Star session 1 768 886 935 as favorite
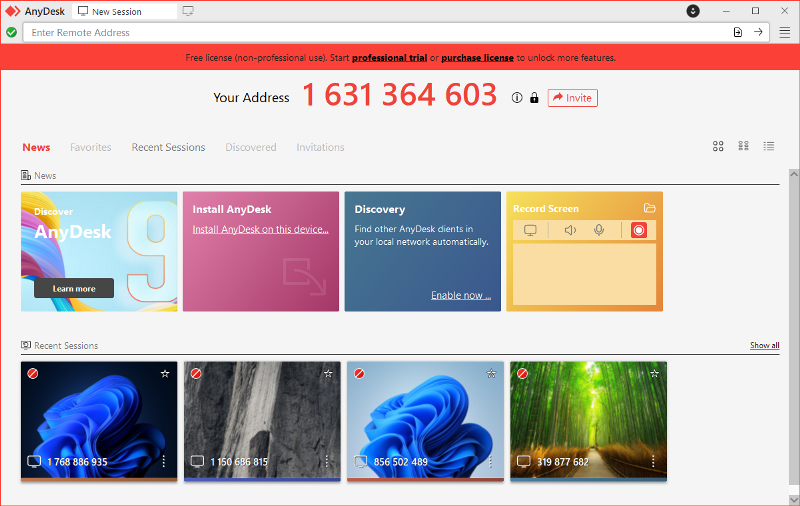 tap(164, 373)
